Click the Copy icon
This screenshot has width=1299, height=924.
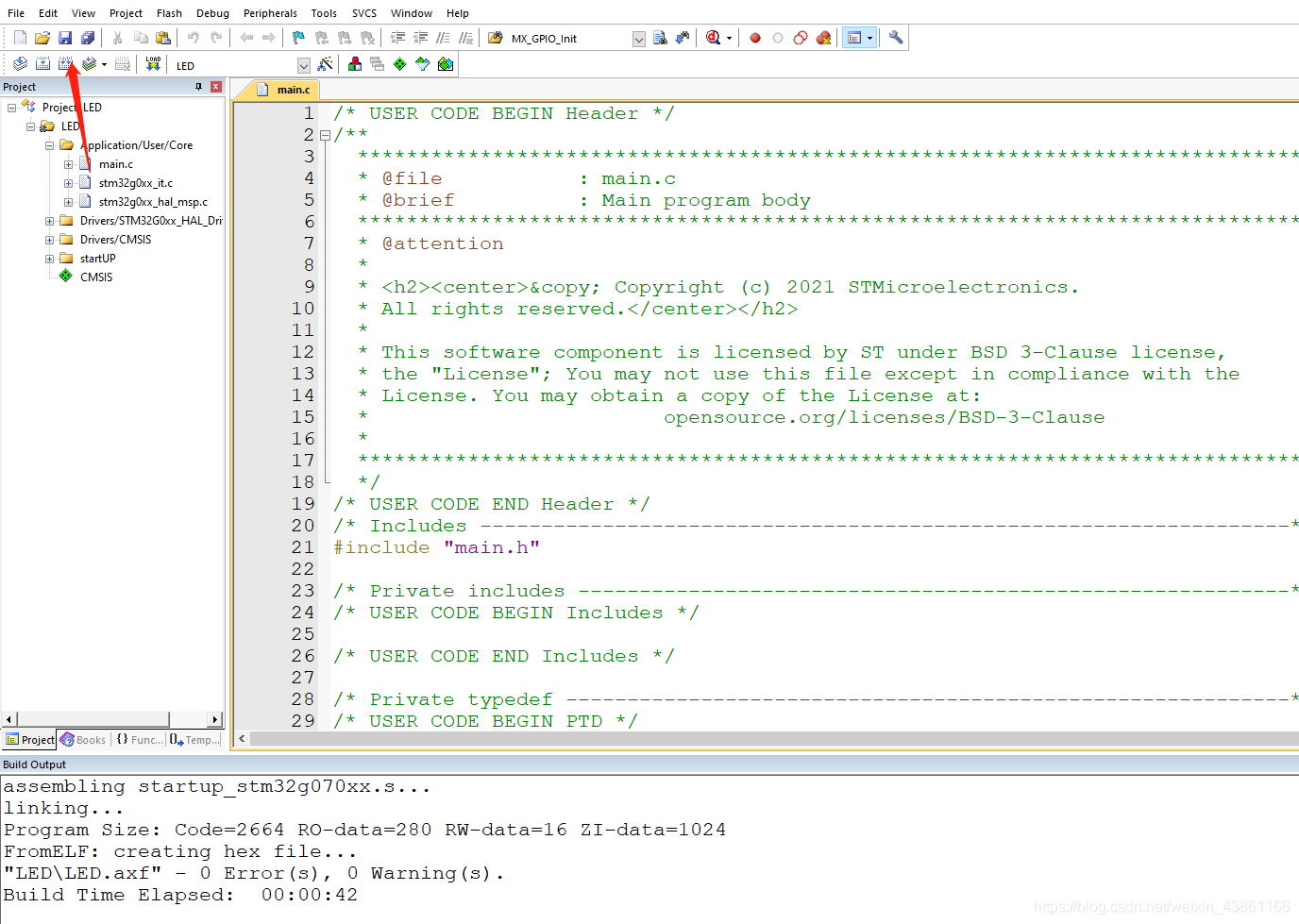pos(141,38)
